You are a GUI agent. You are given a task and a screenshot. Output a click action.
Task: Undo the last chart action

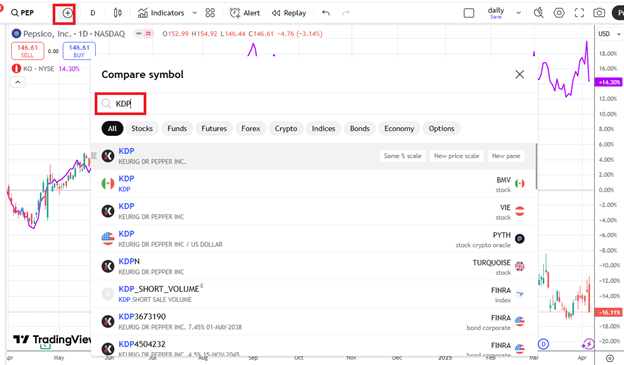click(326, 13)
